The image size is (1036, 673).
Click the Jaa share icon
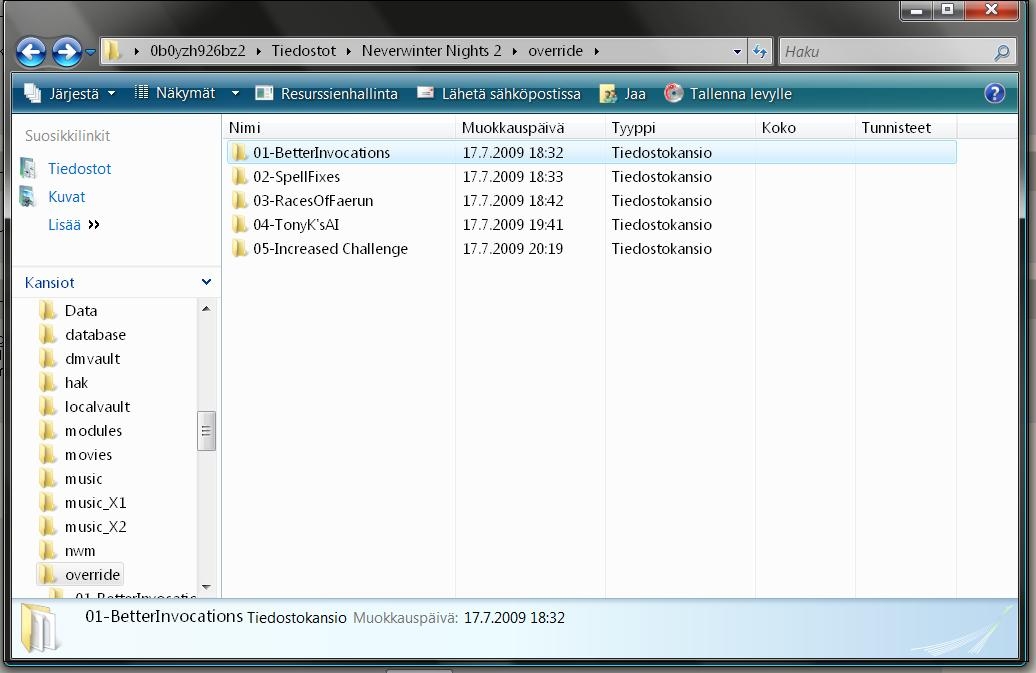608,94
